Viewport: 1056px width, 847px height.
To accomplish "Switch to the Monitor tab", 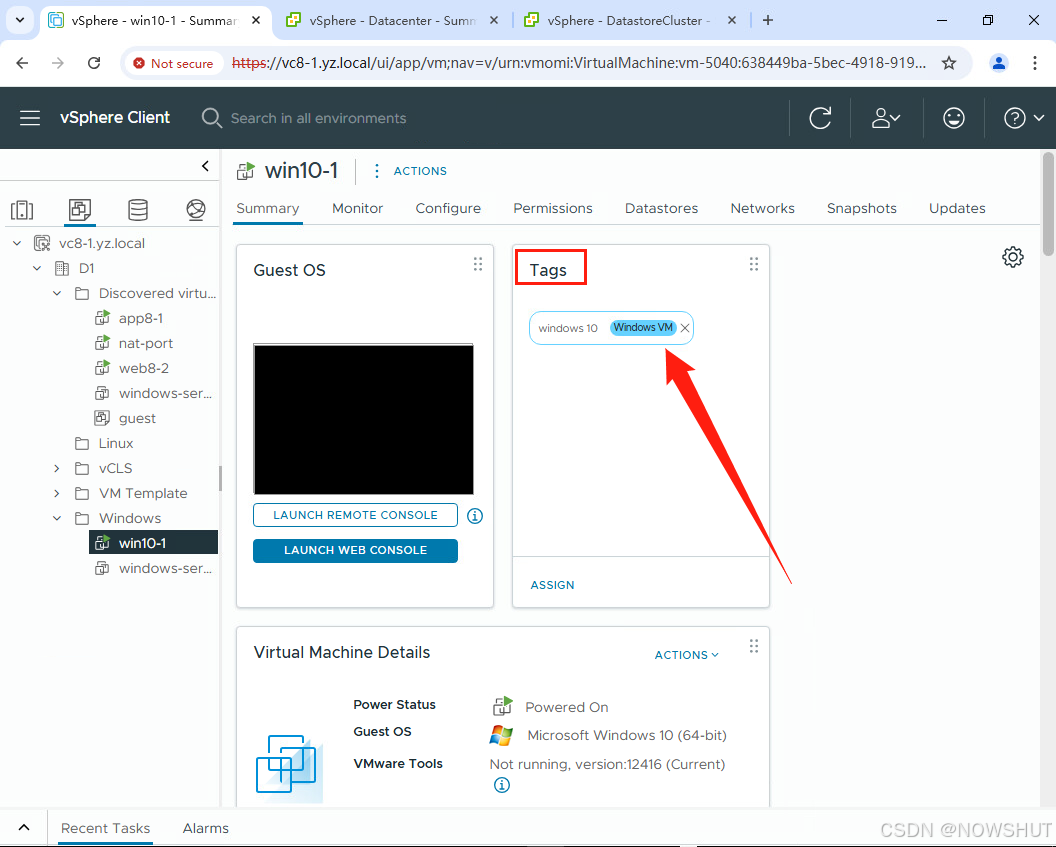I will pyautogui.click(x=358, y=209).
